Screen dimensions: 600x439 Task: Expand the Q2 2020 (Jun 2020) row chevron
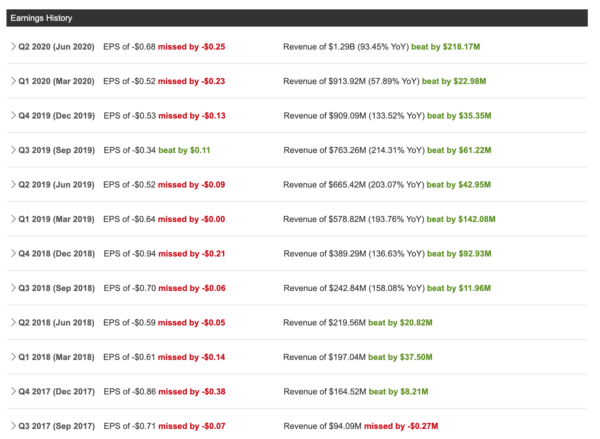(13, 47)
